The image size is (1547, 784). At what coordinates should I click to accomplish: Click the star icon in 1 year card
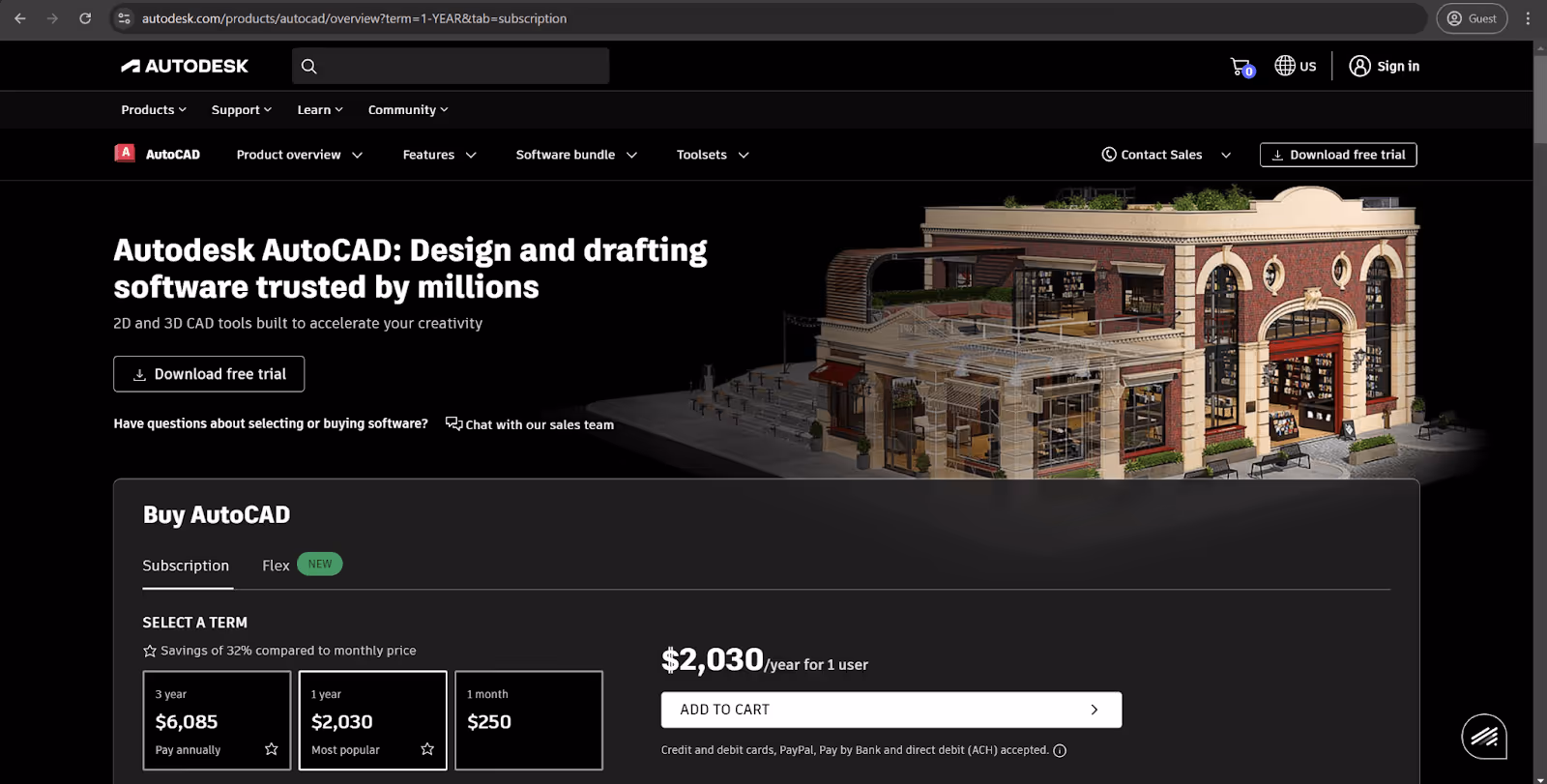(x=427, y=749)
